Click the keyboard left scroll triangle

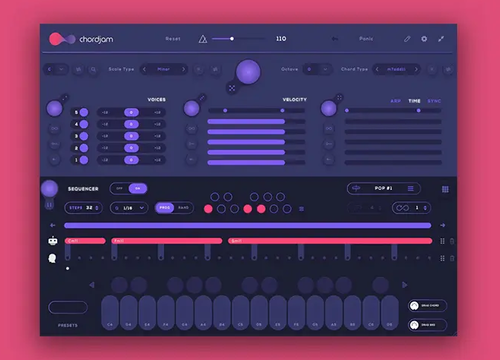92,285
